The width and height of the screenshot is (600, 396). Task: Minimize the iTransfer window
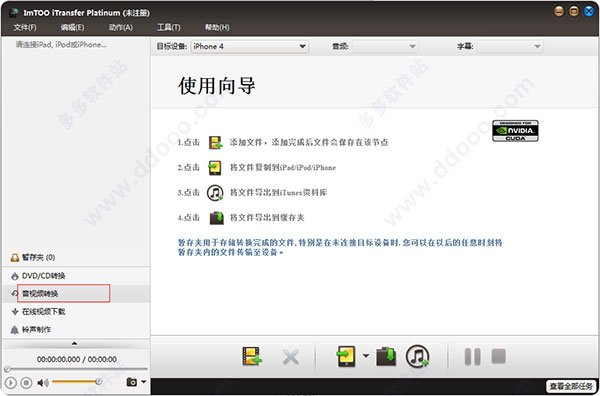click(559, 11)
